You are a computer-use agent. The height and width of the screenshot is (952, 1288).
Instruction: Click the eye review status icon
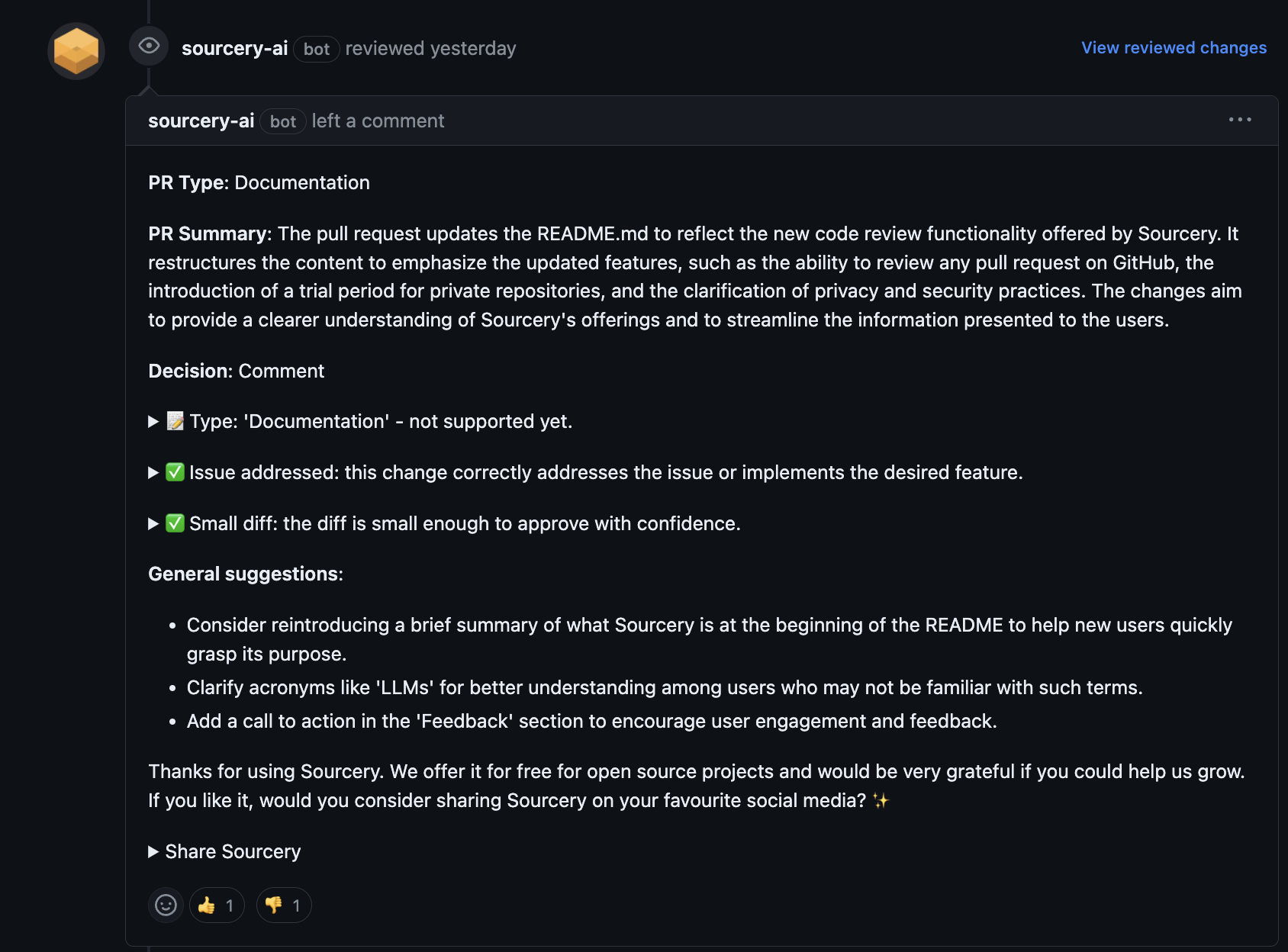[x=149, y=46]
